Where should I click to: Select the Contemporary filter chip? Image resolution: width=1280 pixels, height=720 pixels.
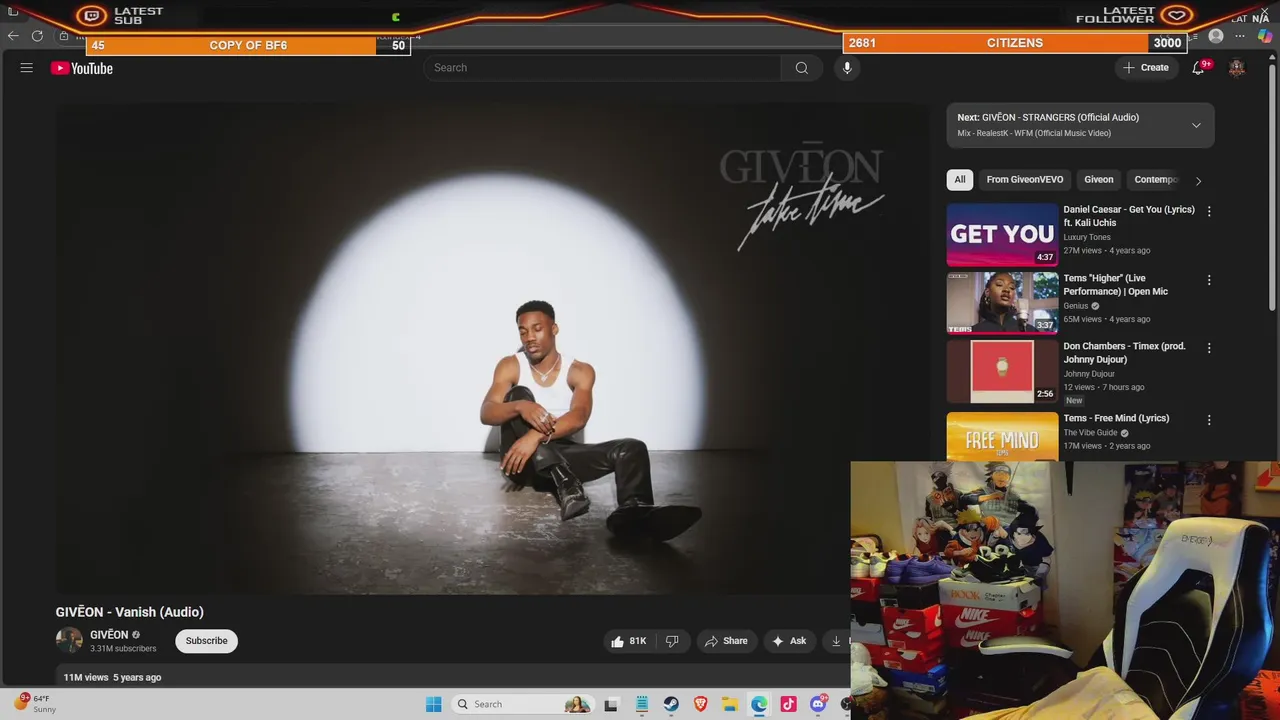[1156, 180]
